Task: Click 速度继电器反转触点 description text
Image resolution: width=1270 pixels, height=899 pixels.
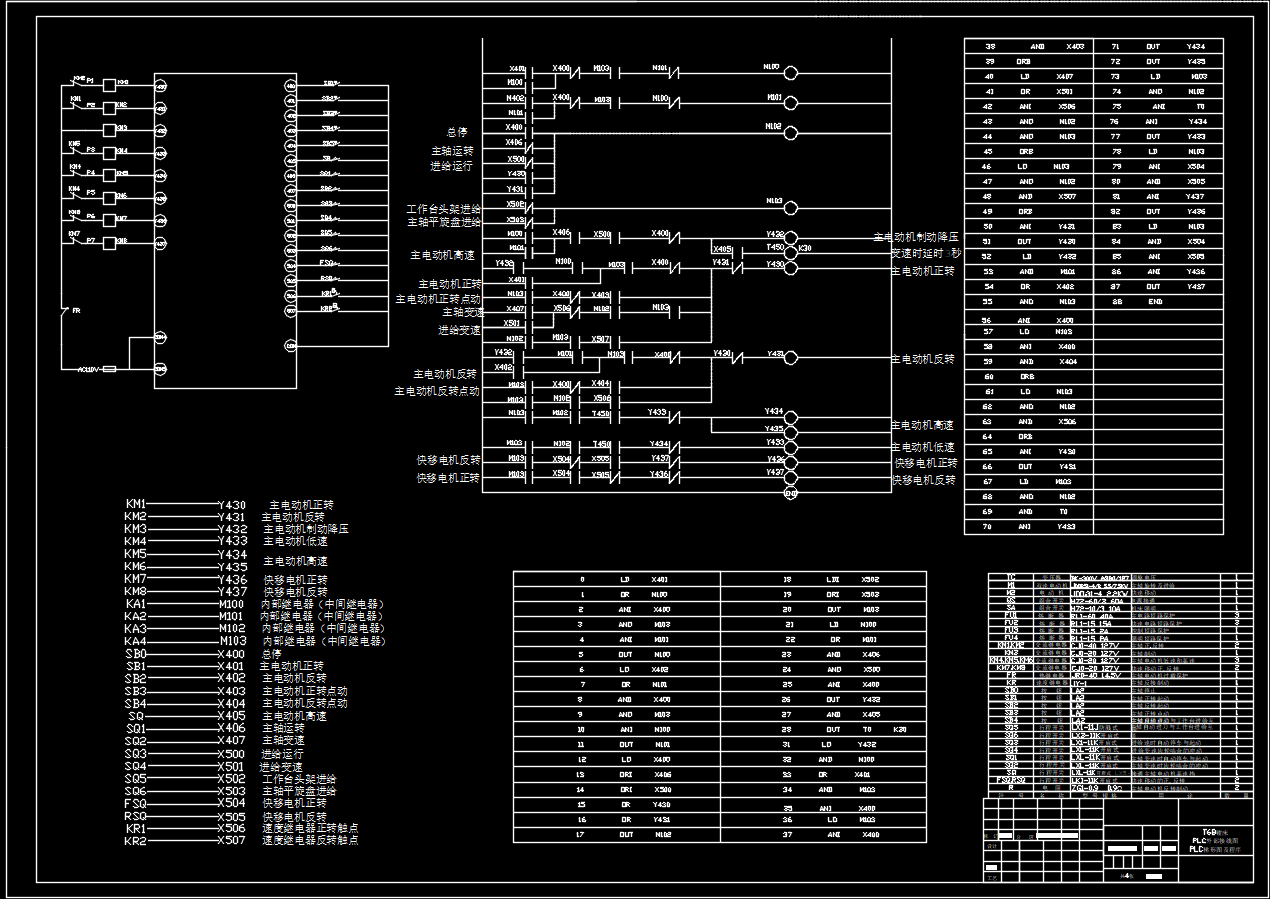Action: pyautogui.click(x=310, y=841)
